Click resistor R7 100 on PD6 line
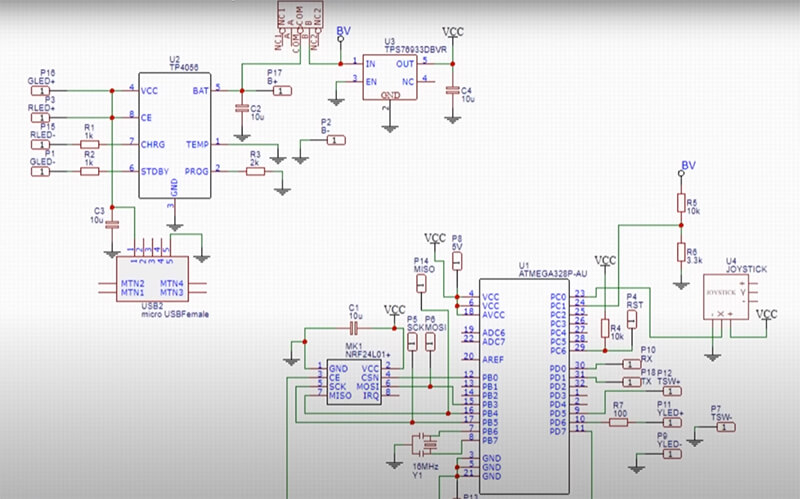This screenshot has height=499, width=800. [x=619, y=422]
